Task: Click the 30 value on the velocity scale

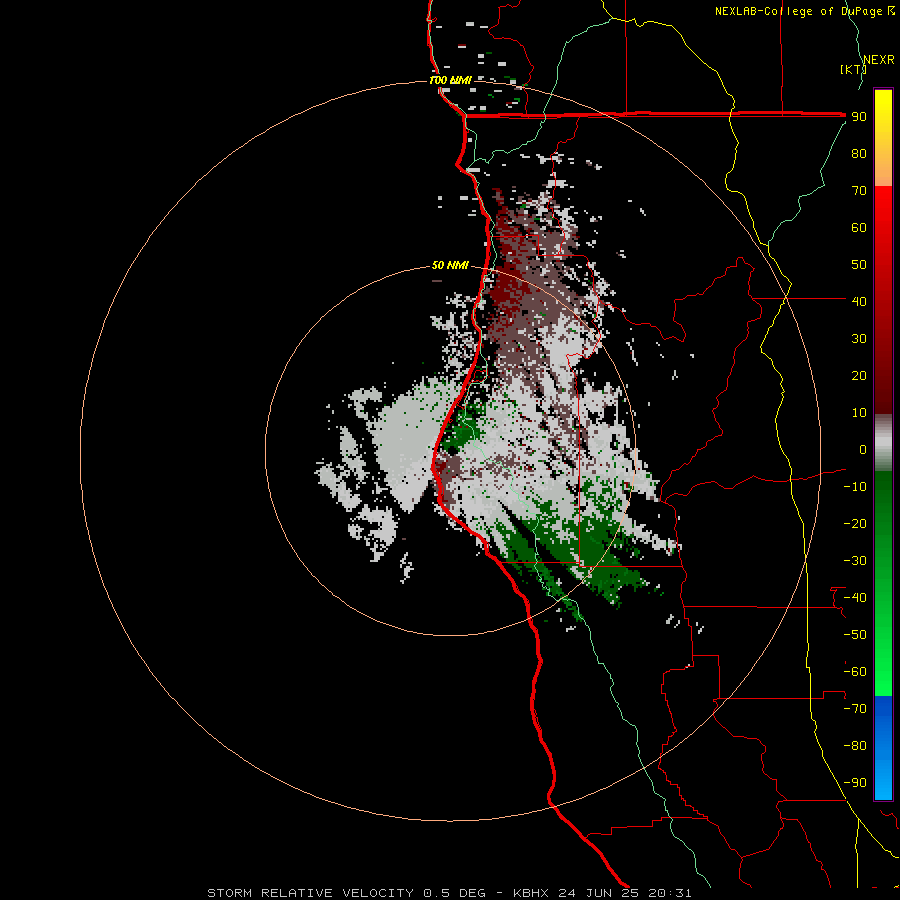Action: pyautogui.click(x=859, y=339)
